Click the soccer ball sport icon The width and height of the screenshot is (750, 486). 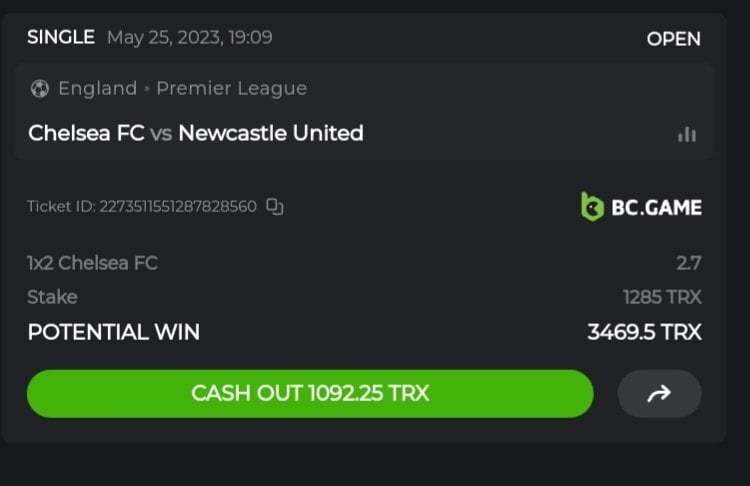(40, 88)
